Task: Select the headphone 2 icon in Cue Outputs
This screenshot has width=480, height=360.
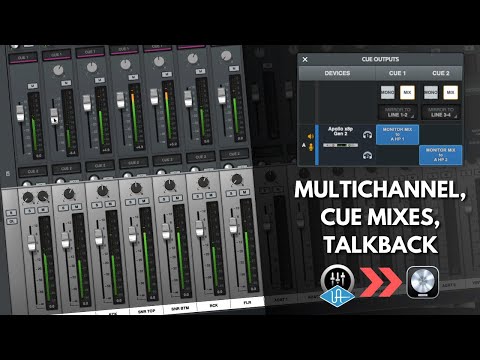Action: click(x=367, y=155)
